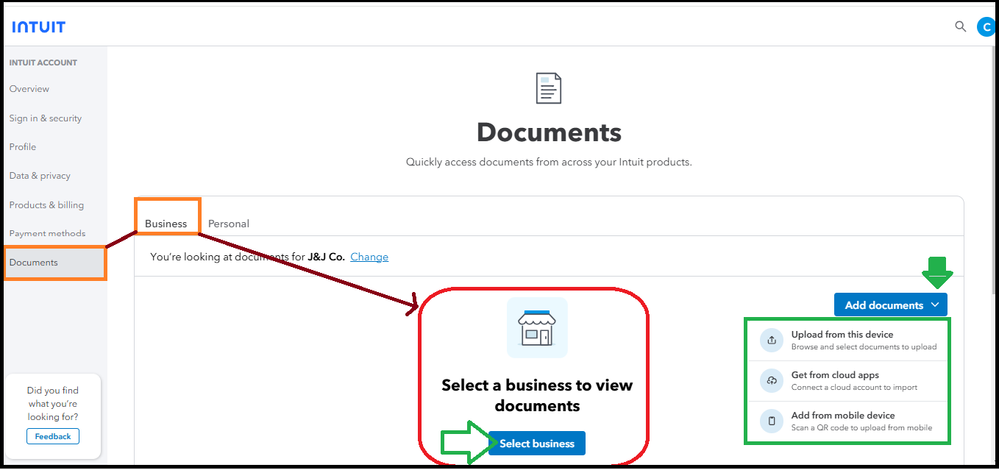Click "Scan a QR code to upload from mobile" text
Image resolution: width=999 pixels, height=470 pixels.
point(862,427)
